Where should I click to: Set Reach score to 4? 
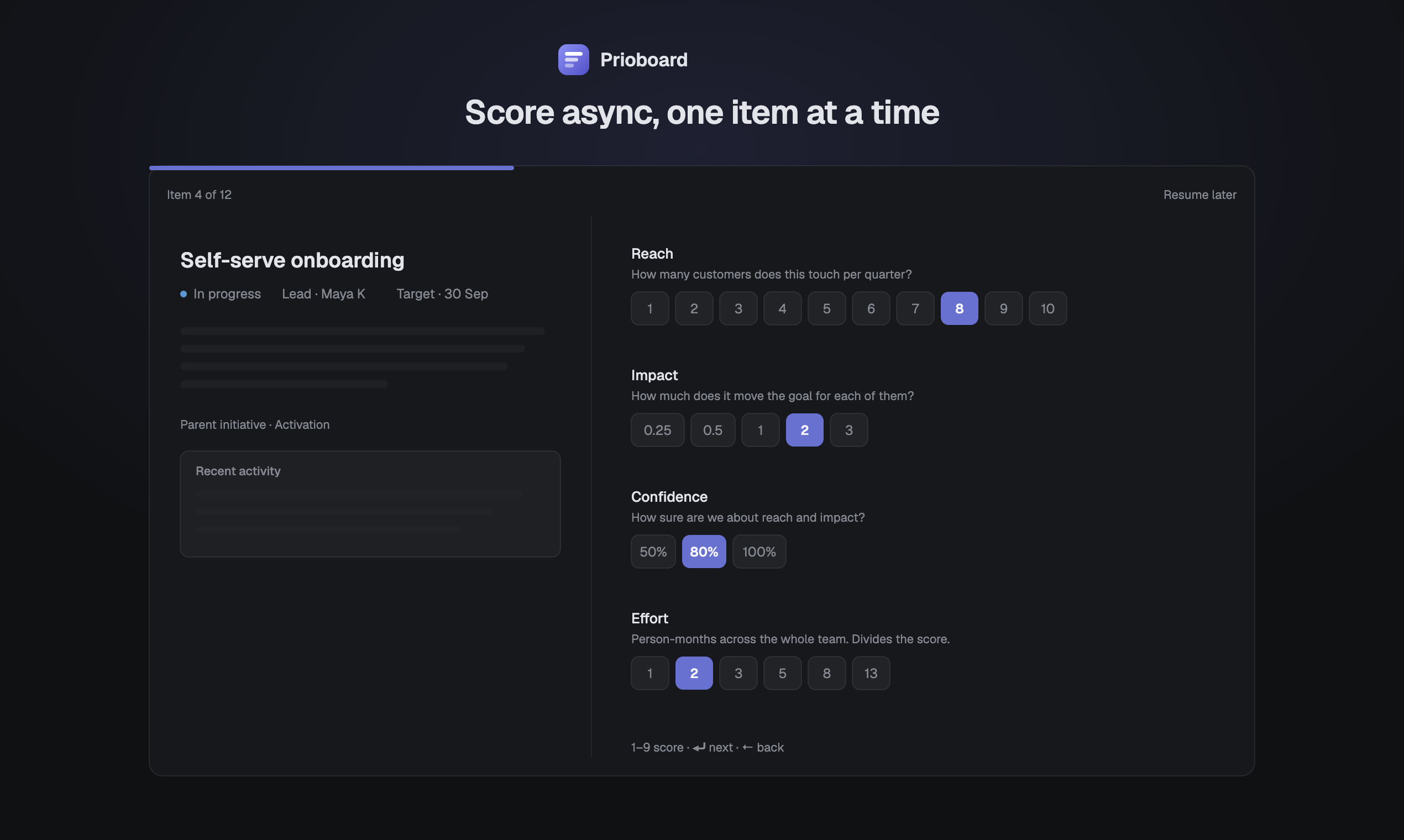[782, 308]
